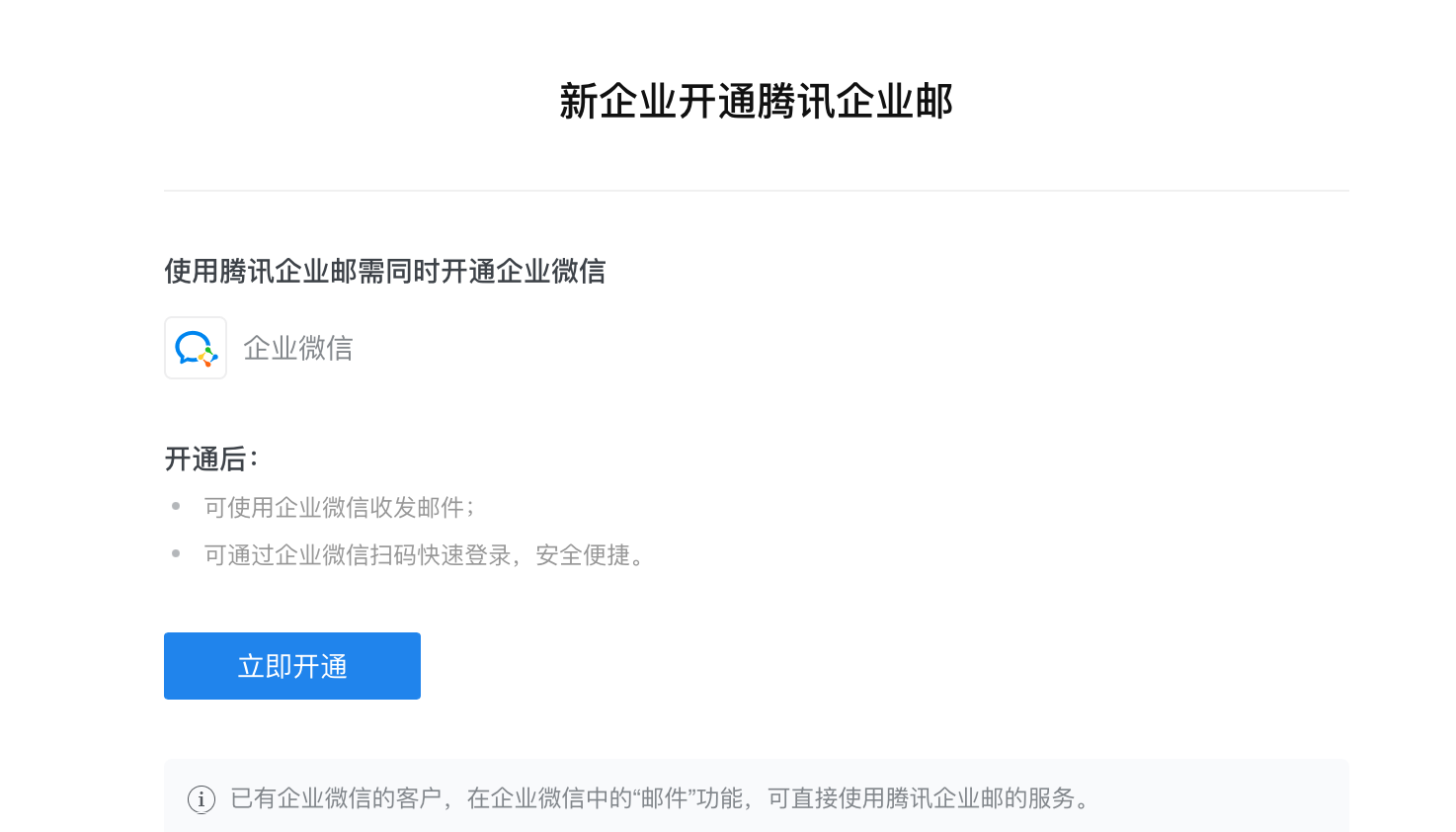Click 可直接使用腾讯企业邮的服务 in the notice
Viewport: 1456px width, 832px height.
pyautogui.click(x=922, y=798)
